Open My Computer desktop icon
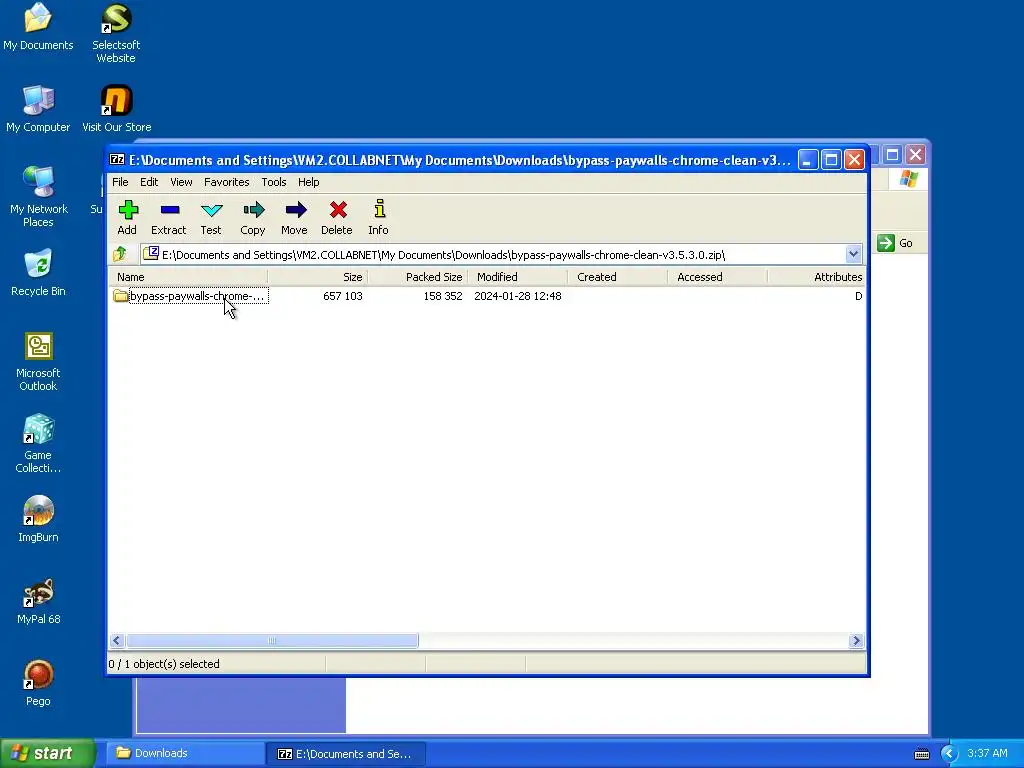Viewport: 1024px width, 768px height. (38, 109)
